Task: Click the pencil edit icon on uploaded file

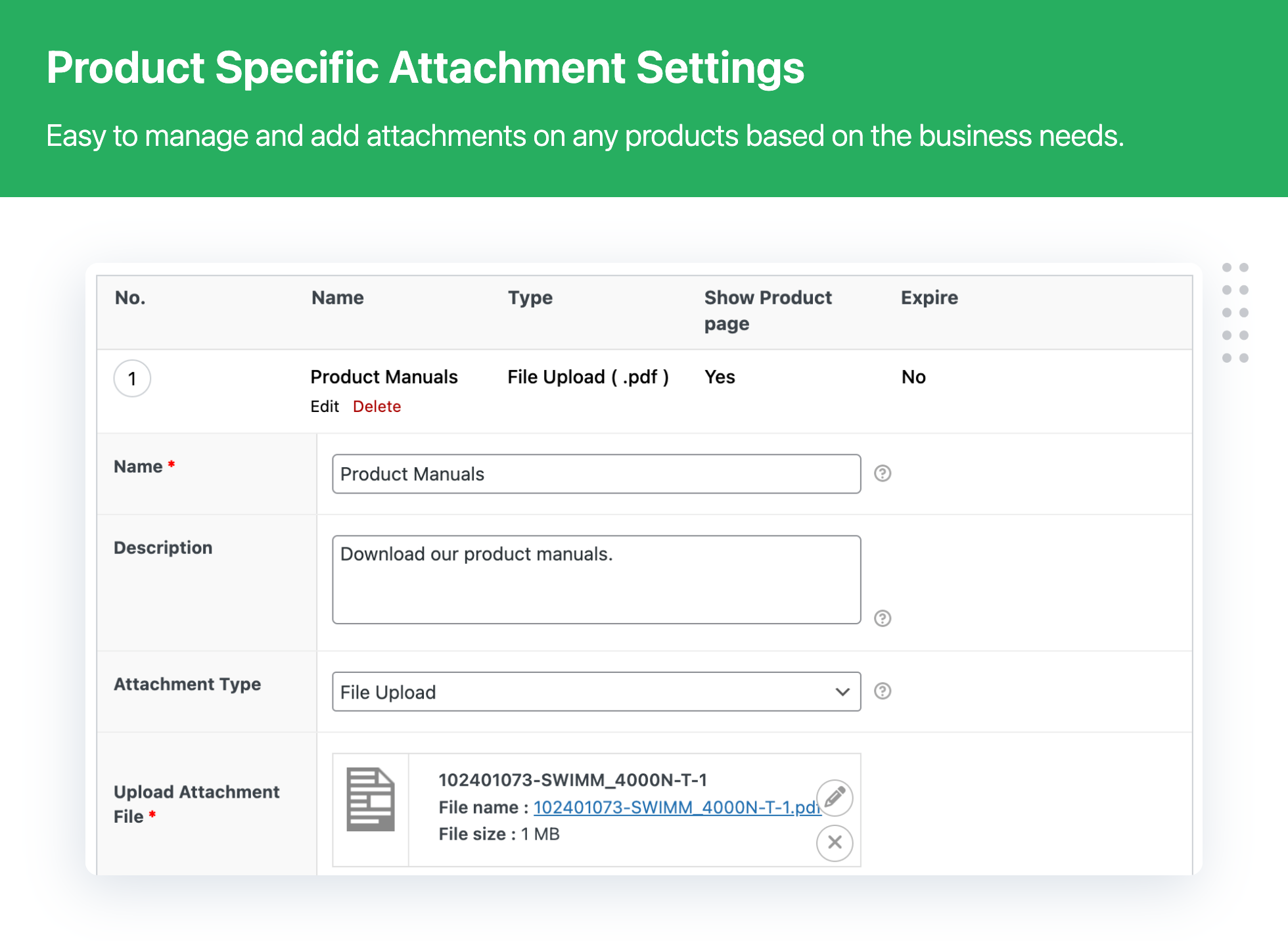Action: click(835, 798)
